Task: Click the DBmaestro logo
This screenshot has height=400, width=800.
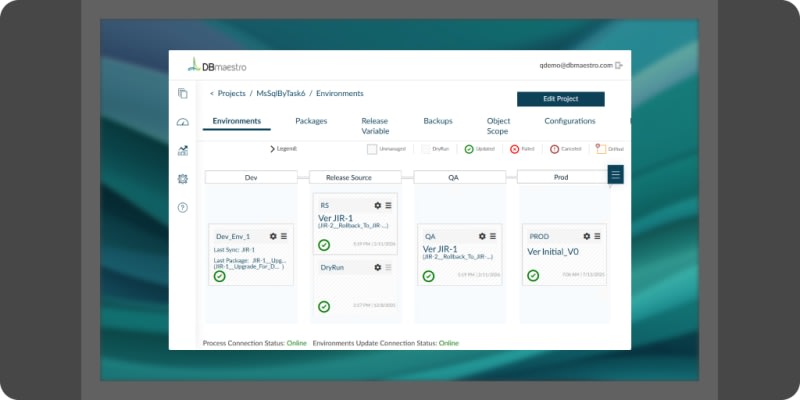Action: click(217, 65)
